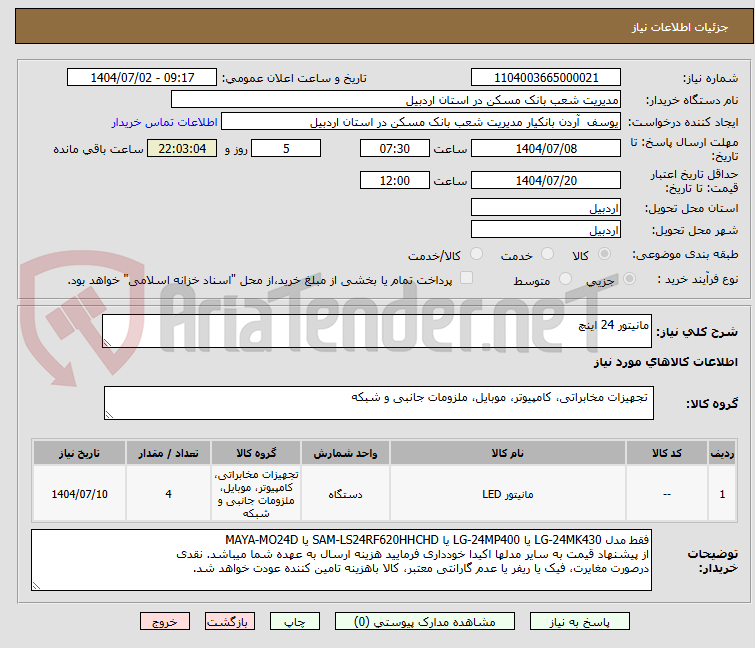Select the 'خدمت' radio button
Image resolution: width=755 pixels, height=648 pixels.
coord(547,254)
